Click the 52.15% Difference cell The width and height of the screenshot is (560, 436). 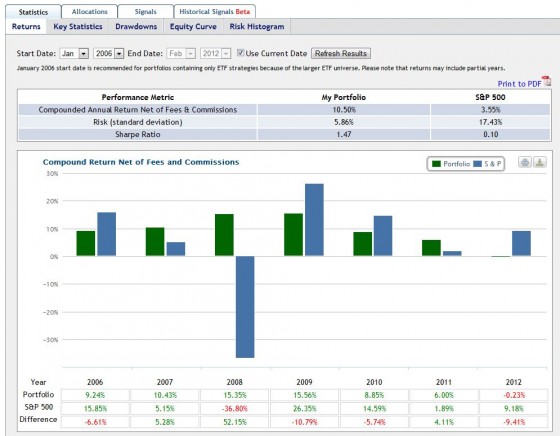(x=235, y=422)
